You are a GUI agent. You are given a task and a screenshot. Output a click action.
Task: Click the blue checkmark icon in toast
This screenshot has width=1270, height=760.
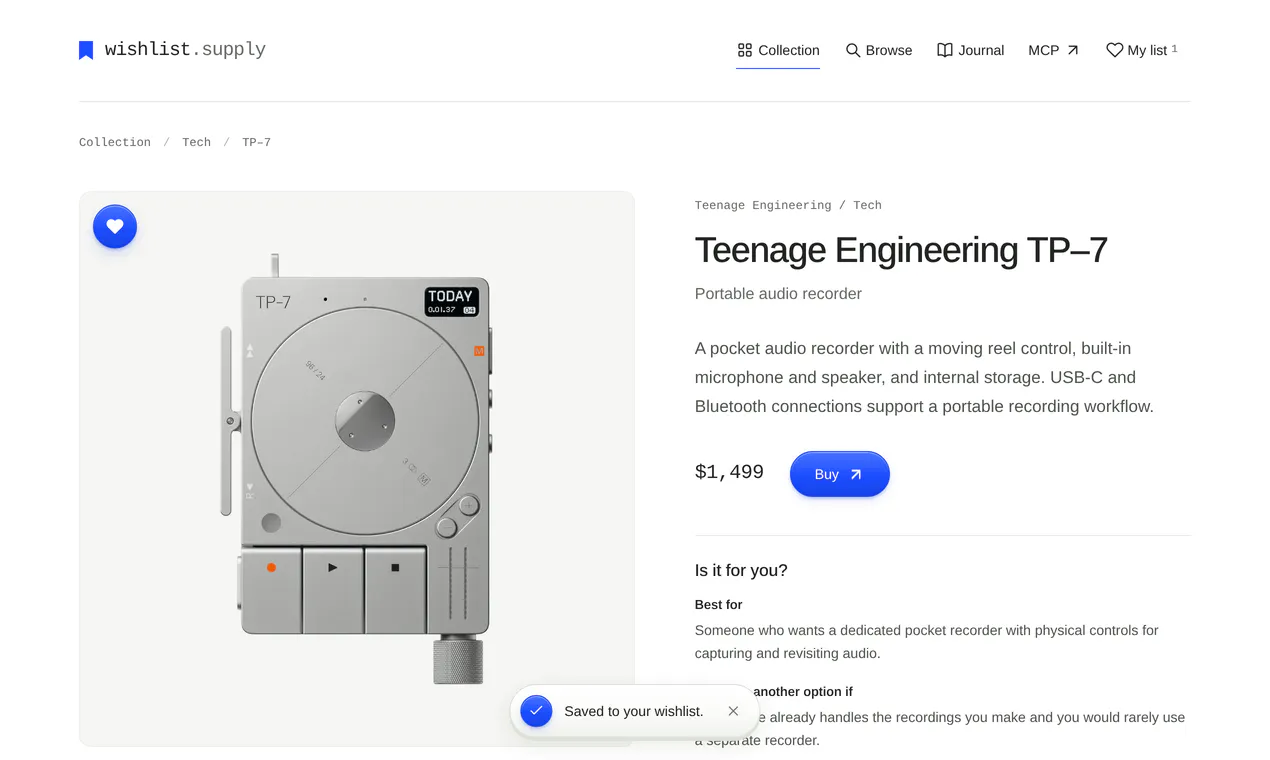point(536,711)
